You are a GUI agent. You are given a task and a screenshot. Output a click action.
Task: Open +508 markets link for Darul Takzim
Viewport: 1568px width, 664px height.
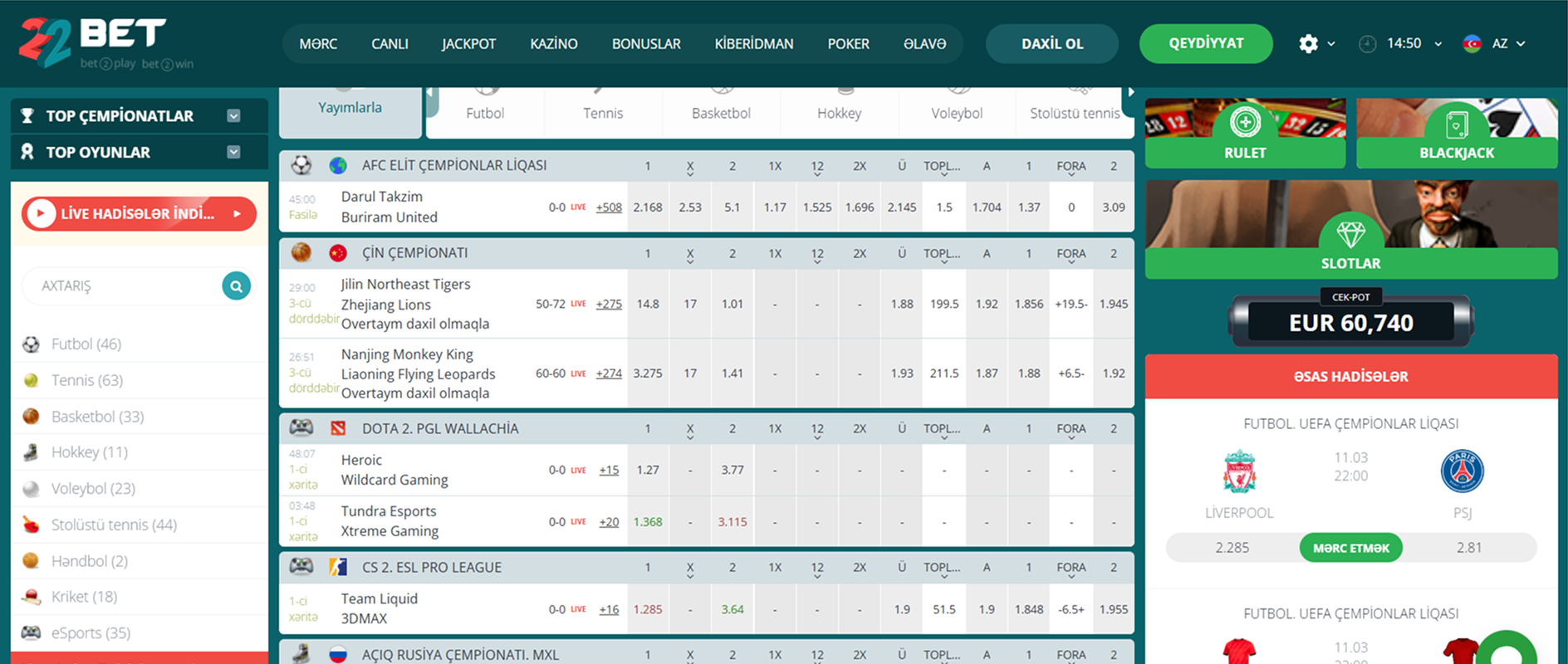[609, 207]
